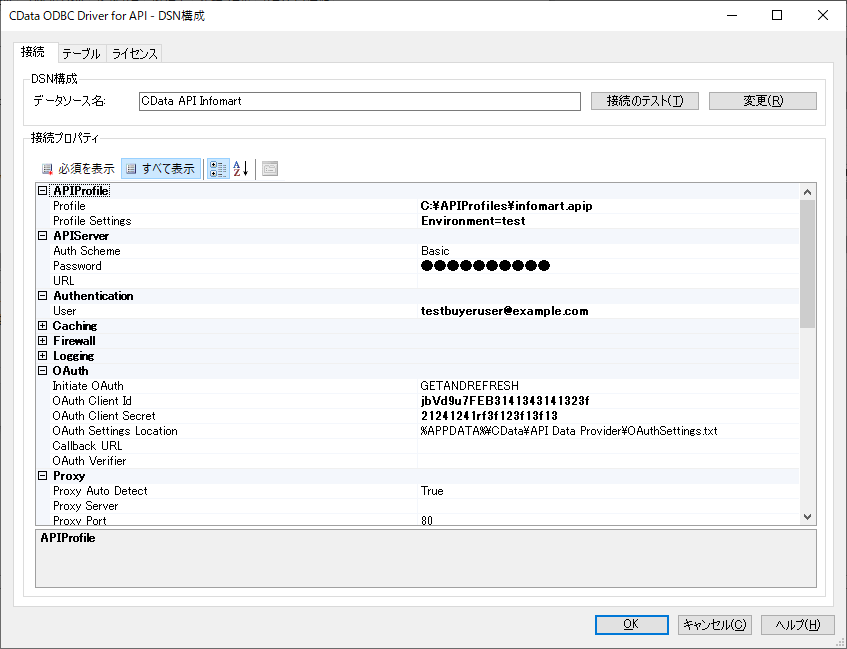
Task: Expand the Caching category
Action: (43, 326)
